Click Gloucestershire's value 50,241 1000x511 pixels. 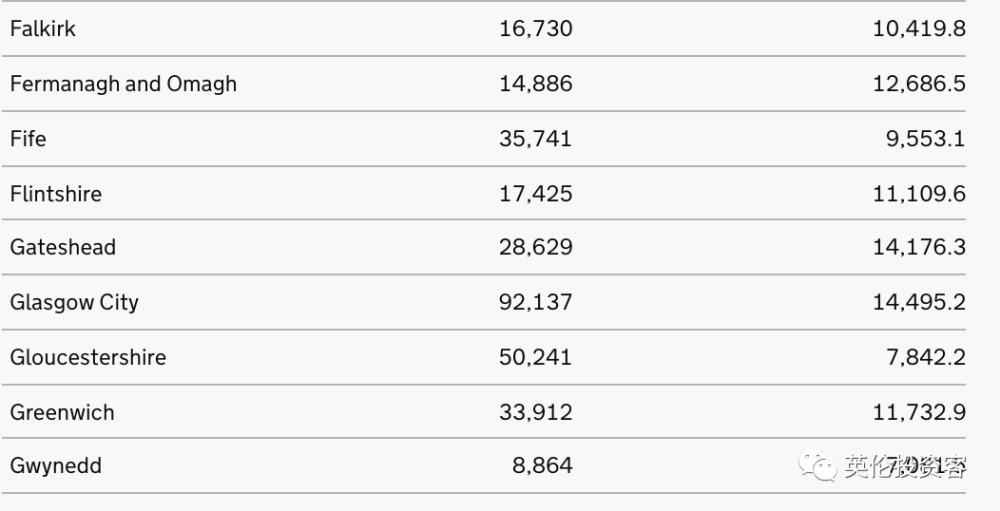(536, 357)
